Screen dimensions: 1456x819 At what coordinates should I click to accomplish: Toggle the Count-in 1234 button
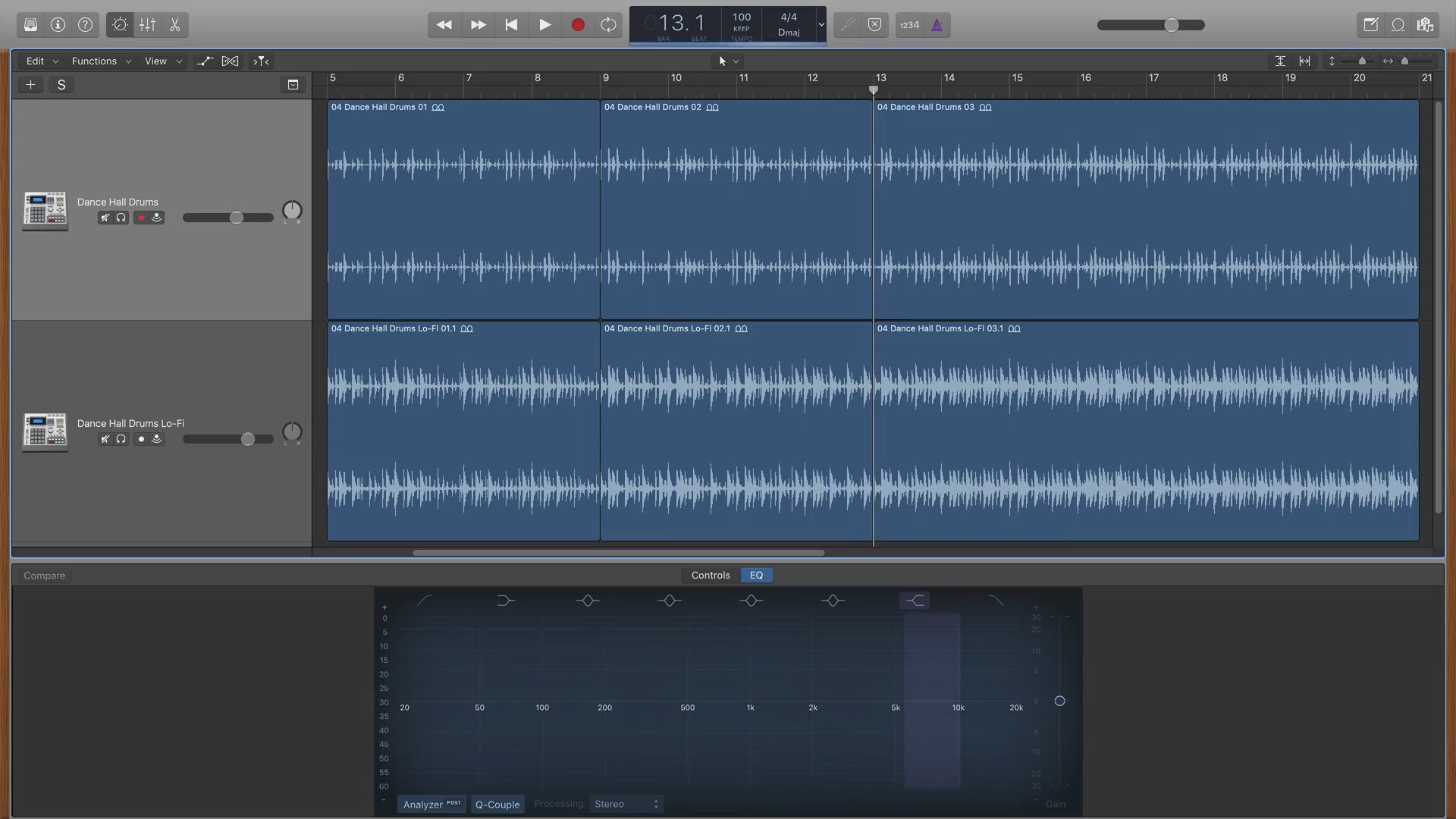click(x=909, y=25)
